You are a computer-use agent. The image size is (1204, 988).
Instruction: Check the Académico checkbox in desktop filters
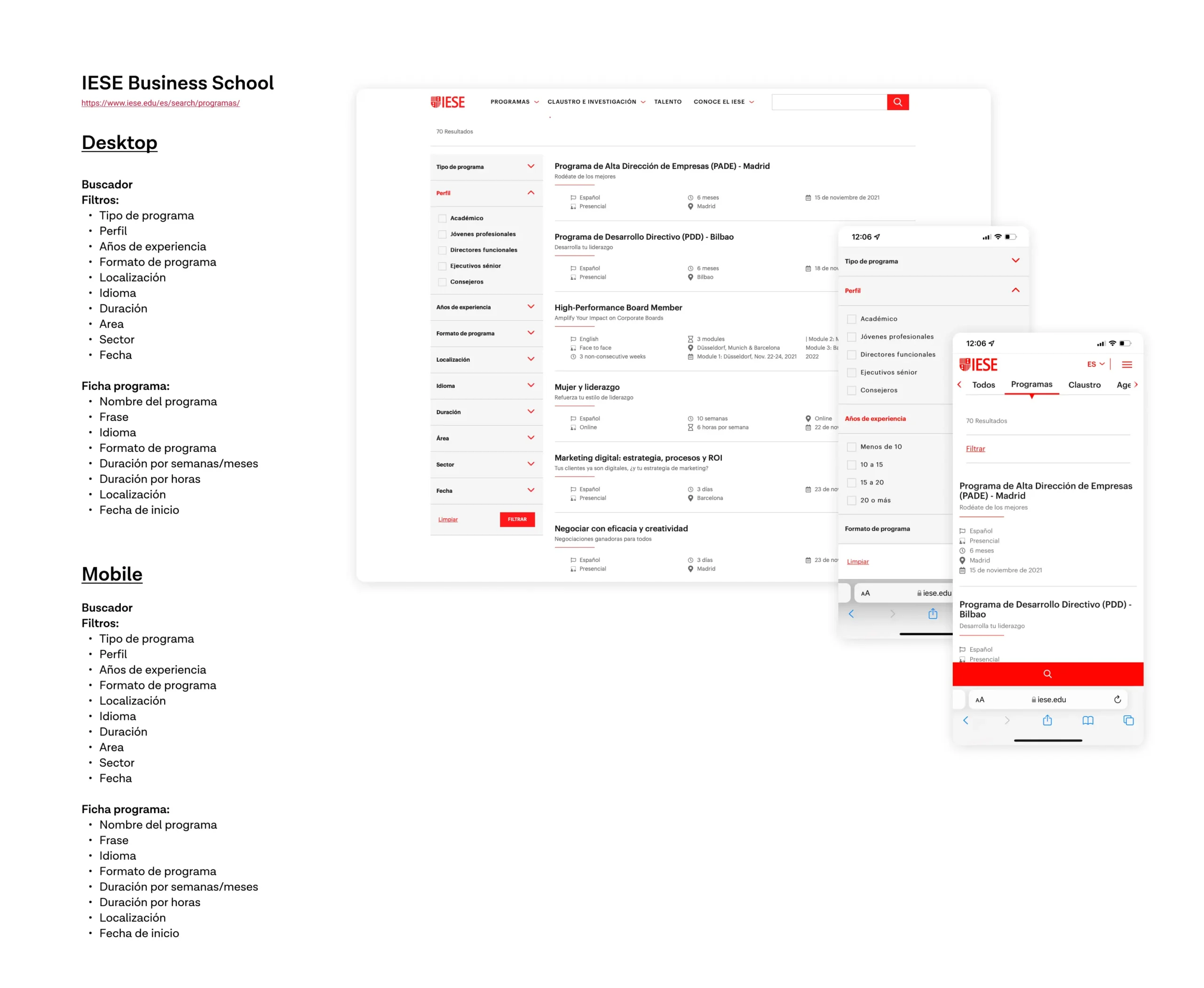(442, 219)
